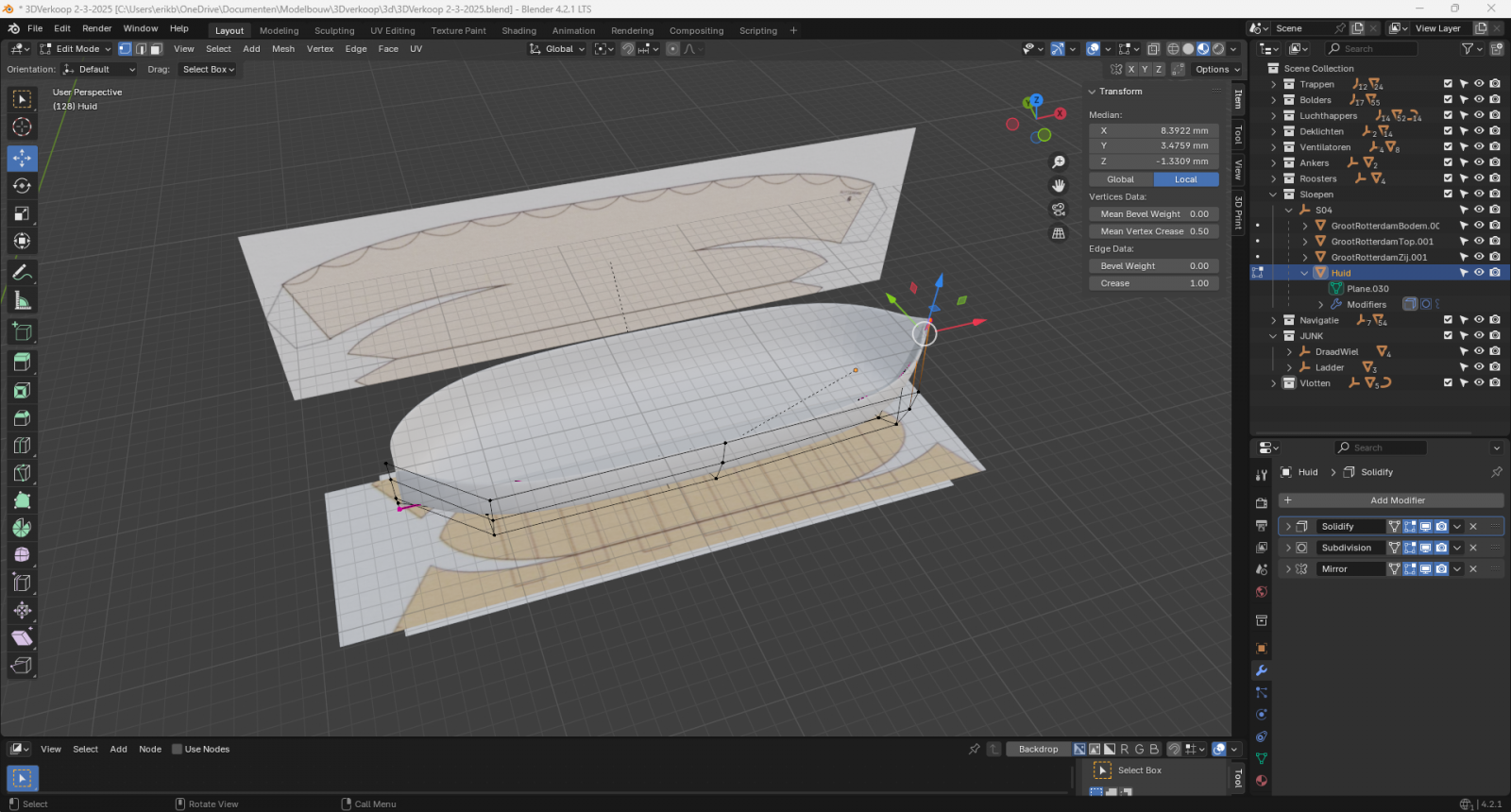The image size is (1511, 812).
Task: Select the Inset Faces tool
Action: 22,390
